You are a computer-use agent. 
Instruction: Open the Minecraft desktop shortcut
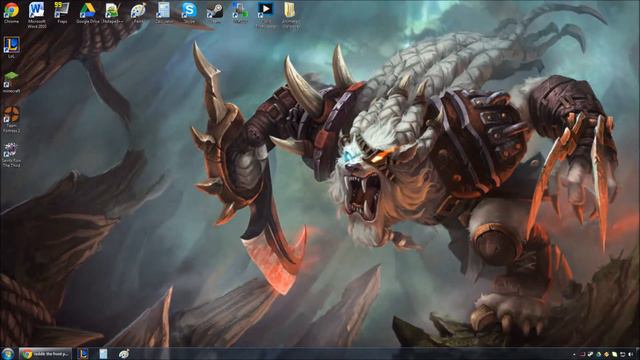click(11, 82)
